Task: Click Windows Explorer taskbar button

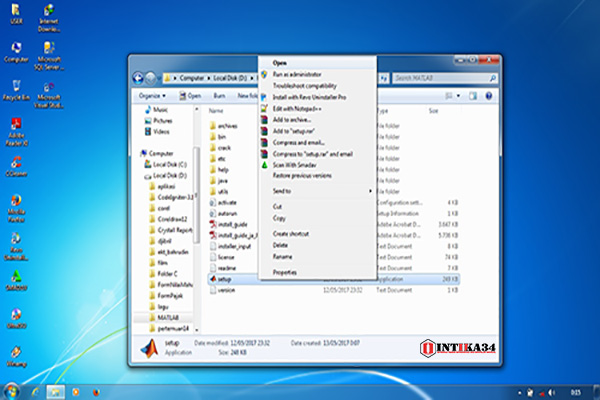Action: [x=55, y=392]
